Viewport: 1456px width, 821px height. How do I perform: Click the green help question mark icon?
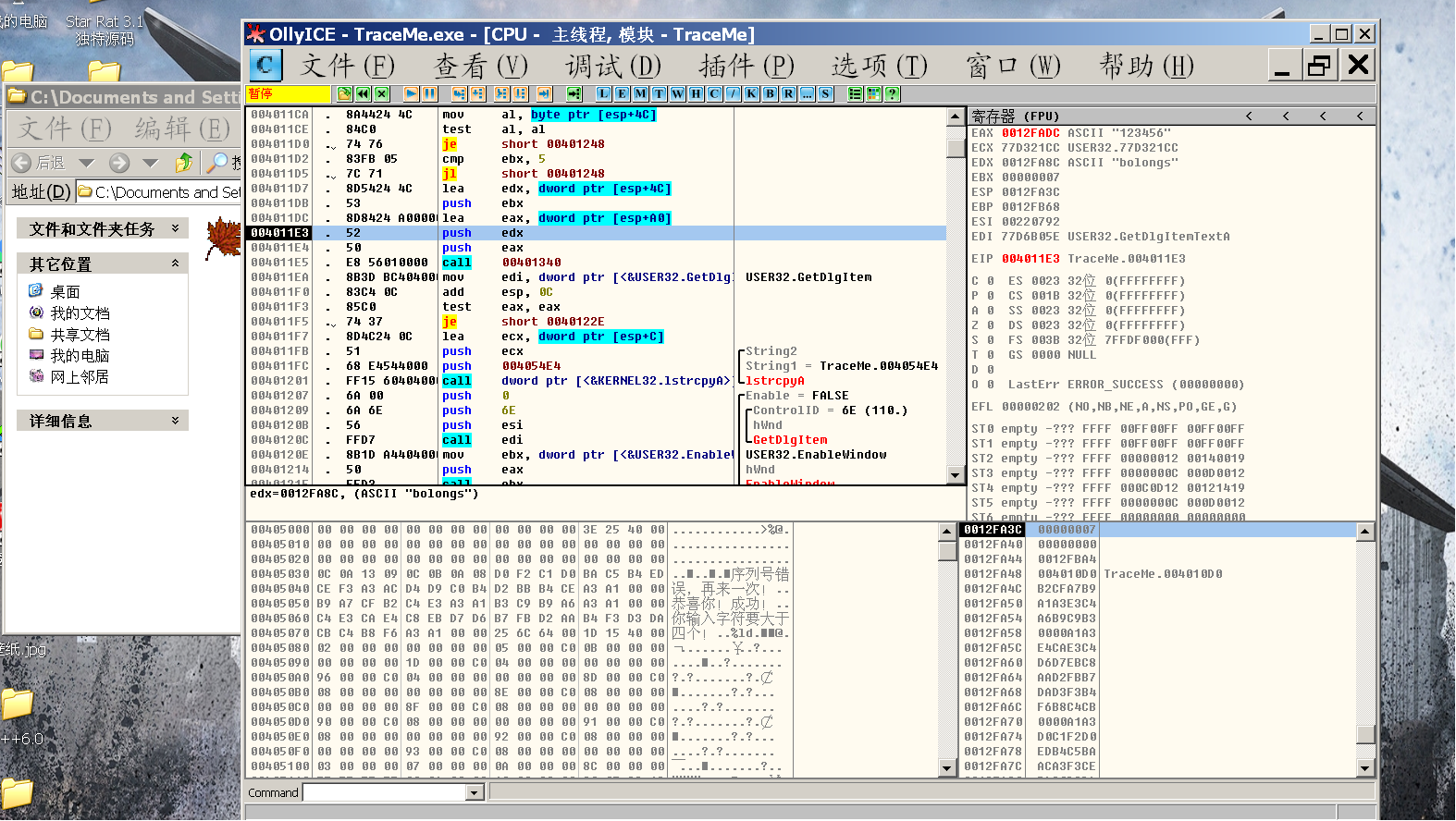point(892,93)
